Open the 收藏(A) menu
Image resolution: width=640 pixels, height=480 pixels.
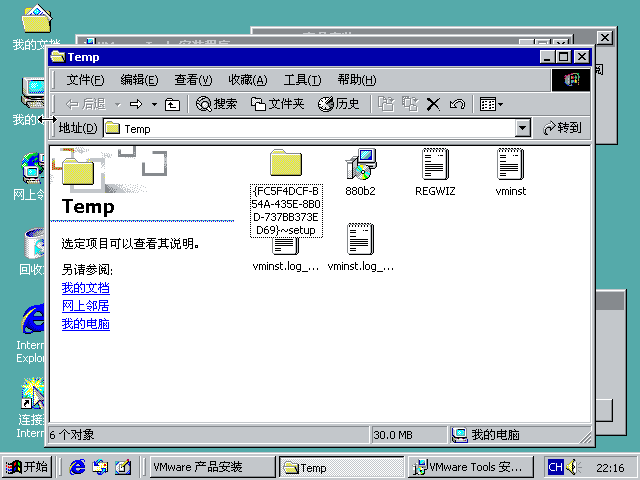coord(247,80)
